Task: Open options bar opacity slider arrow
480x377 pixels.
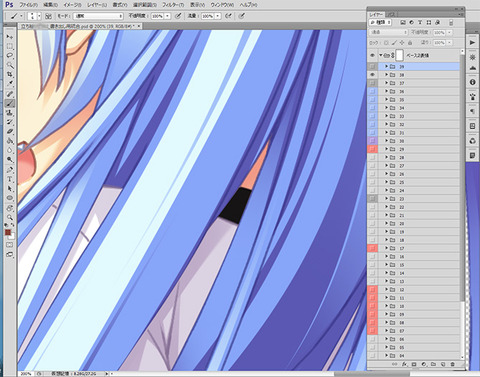Action: click(167, 16)
